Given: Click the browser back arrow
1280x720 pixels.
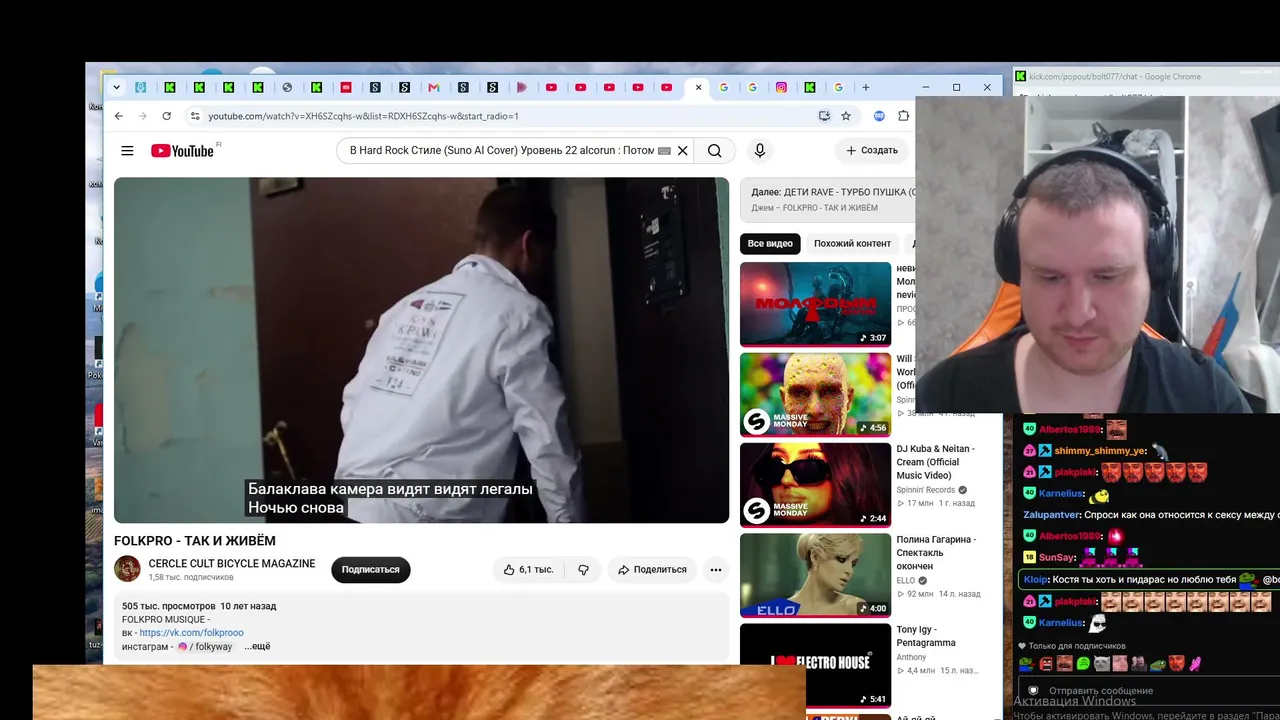Looking at the screenshot, I should click(x=118, y=116).
